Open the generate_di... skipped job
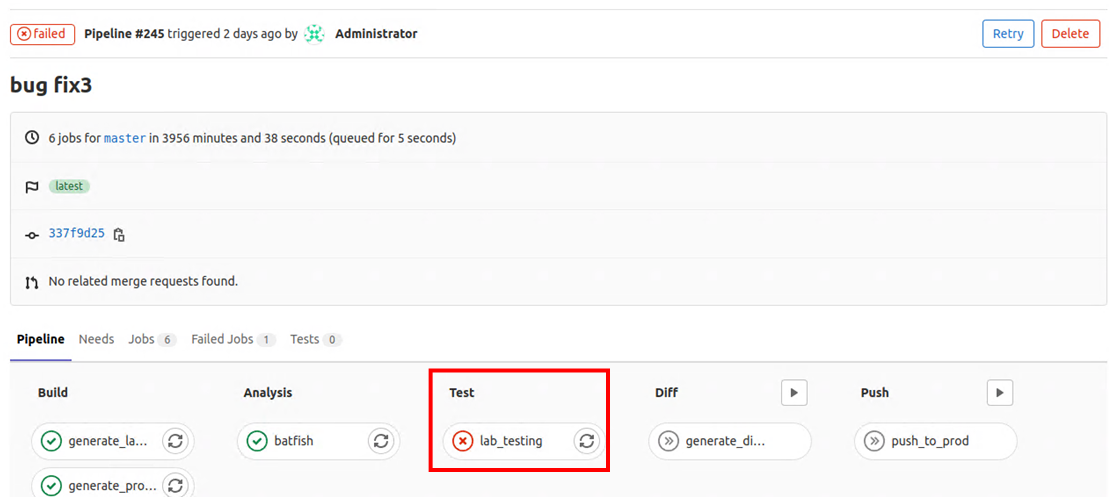 click(731, 440)
